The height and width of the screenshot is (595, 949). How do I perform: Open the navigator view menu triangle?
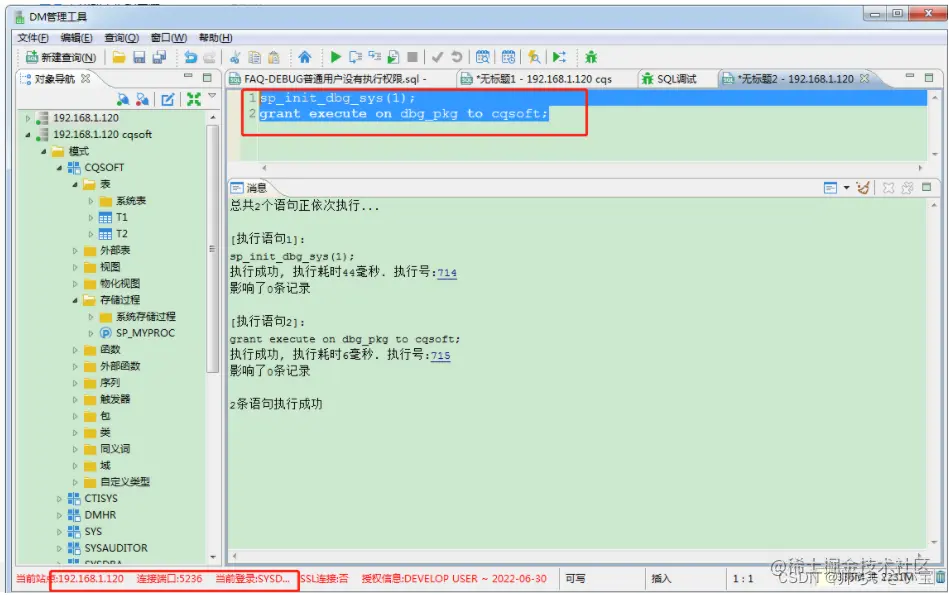coord(212,96)
